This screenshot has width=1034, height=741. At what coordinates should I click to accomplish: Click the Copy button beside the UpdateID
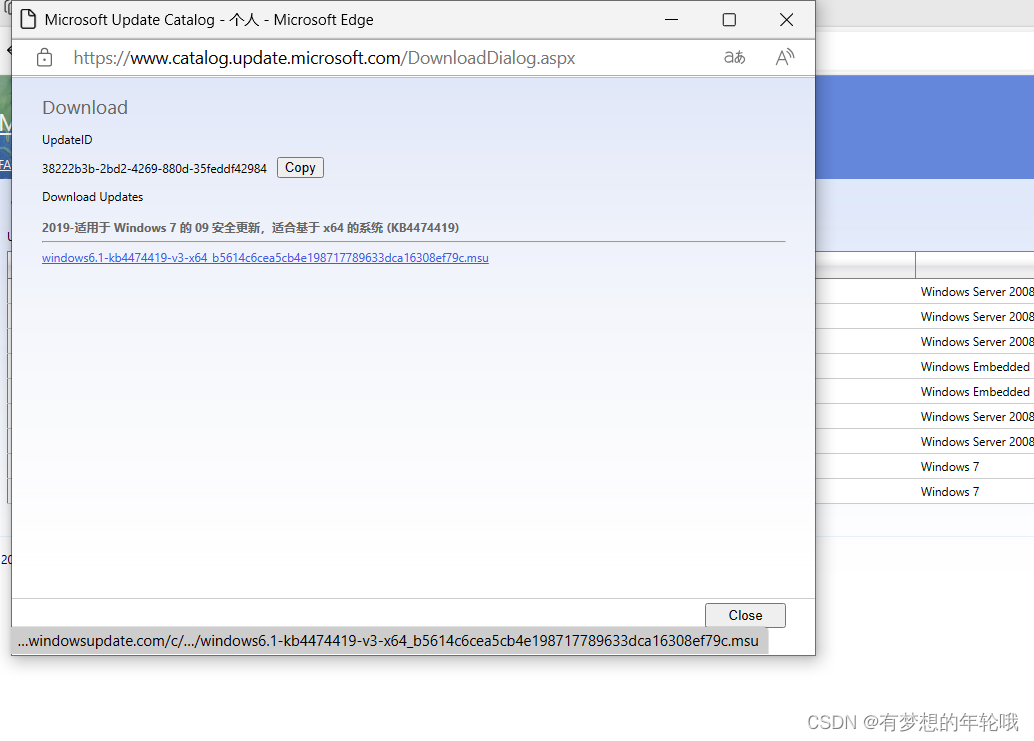point(299,167)
